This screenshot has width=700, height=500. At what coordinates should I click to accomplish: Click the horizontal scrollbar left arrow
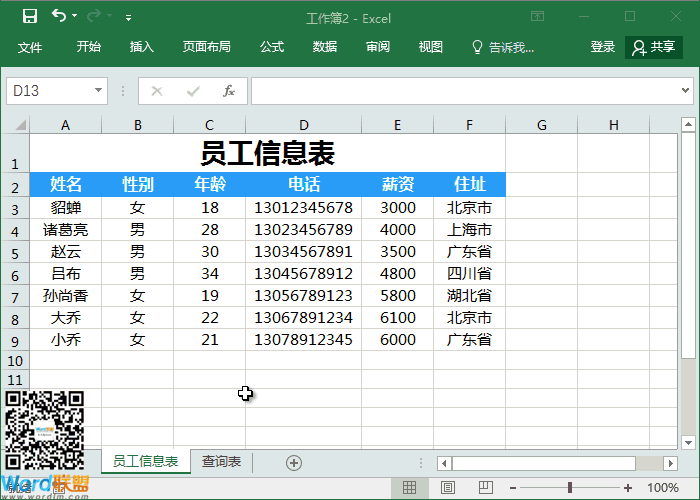[x=444, y=463]
